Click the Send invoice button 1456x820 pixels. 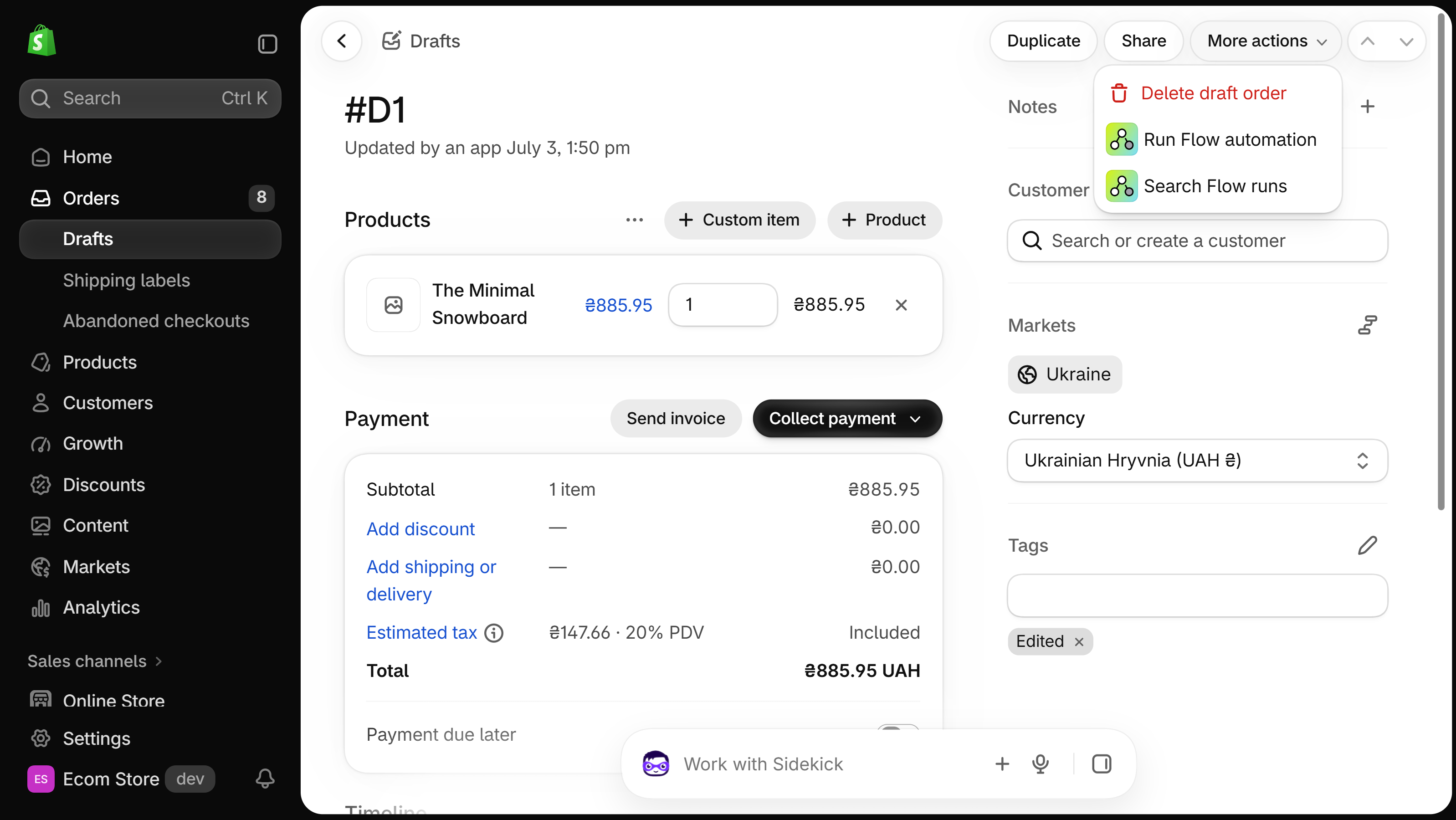[x=676, y=419]
